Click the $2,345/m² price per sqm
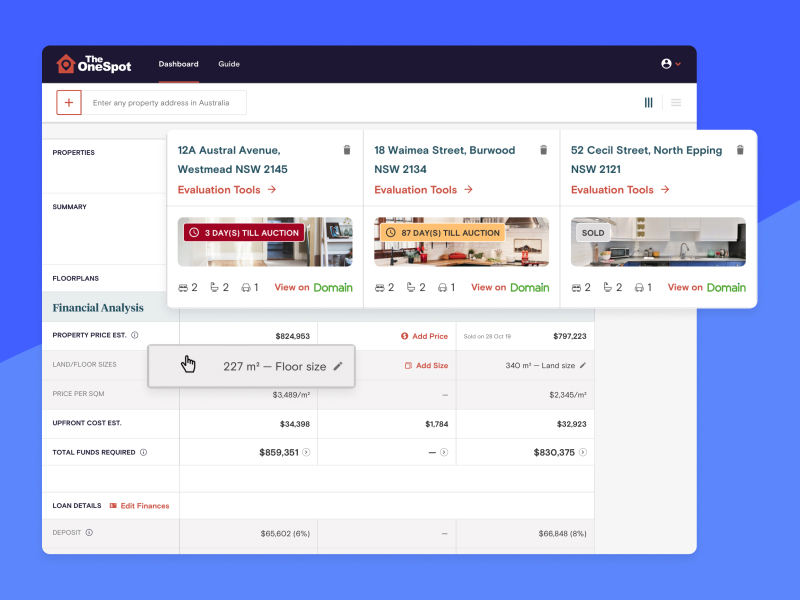This screenshot has width=800, height=600. click(568, 395)
